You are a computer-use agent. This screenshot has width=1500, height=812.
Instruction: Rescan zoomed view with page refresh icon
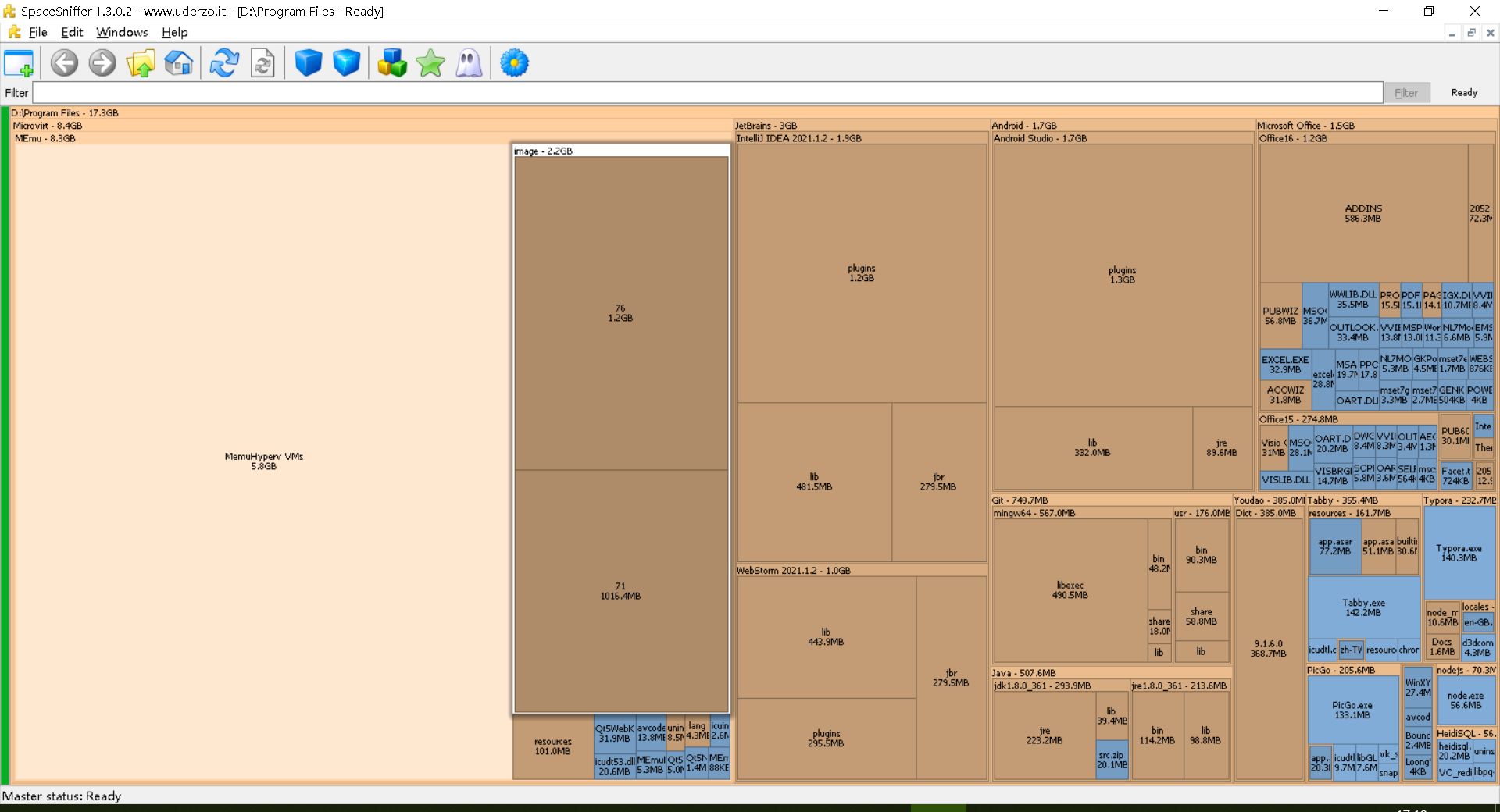coord(262,63)
